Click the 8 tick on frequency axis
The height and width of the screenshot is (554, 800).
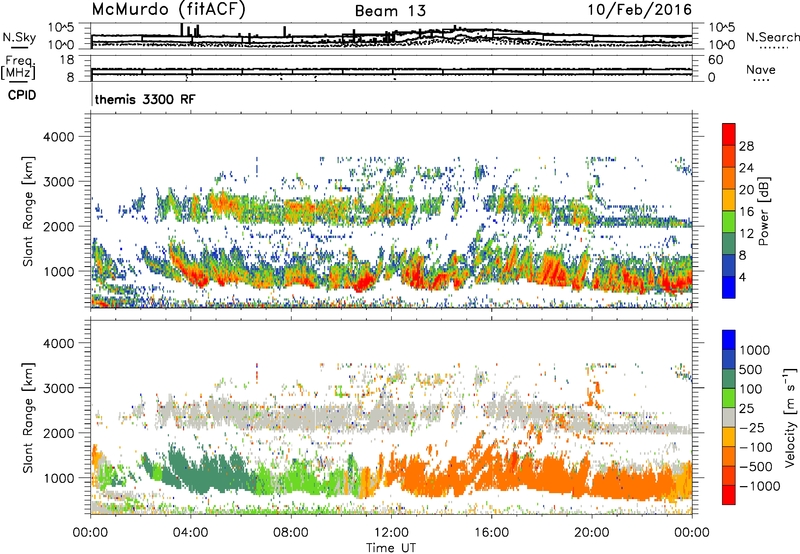click(x=70, y=77)
